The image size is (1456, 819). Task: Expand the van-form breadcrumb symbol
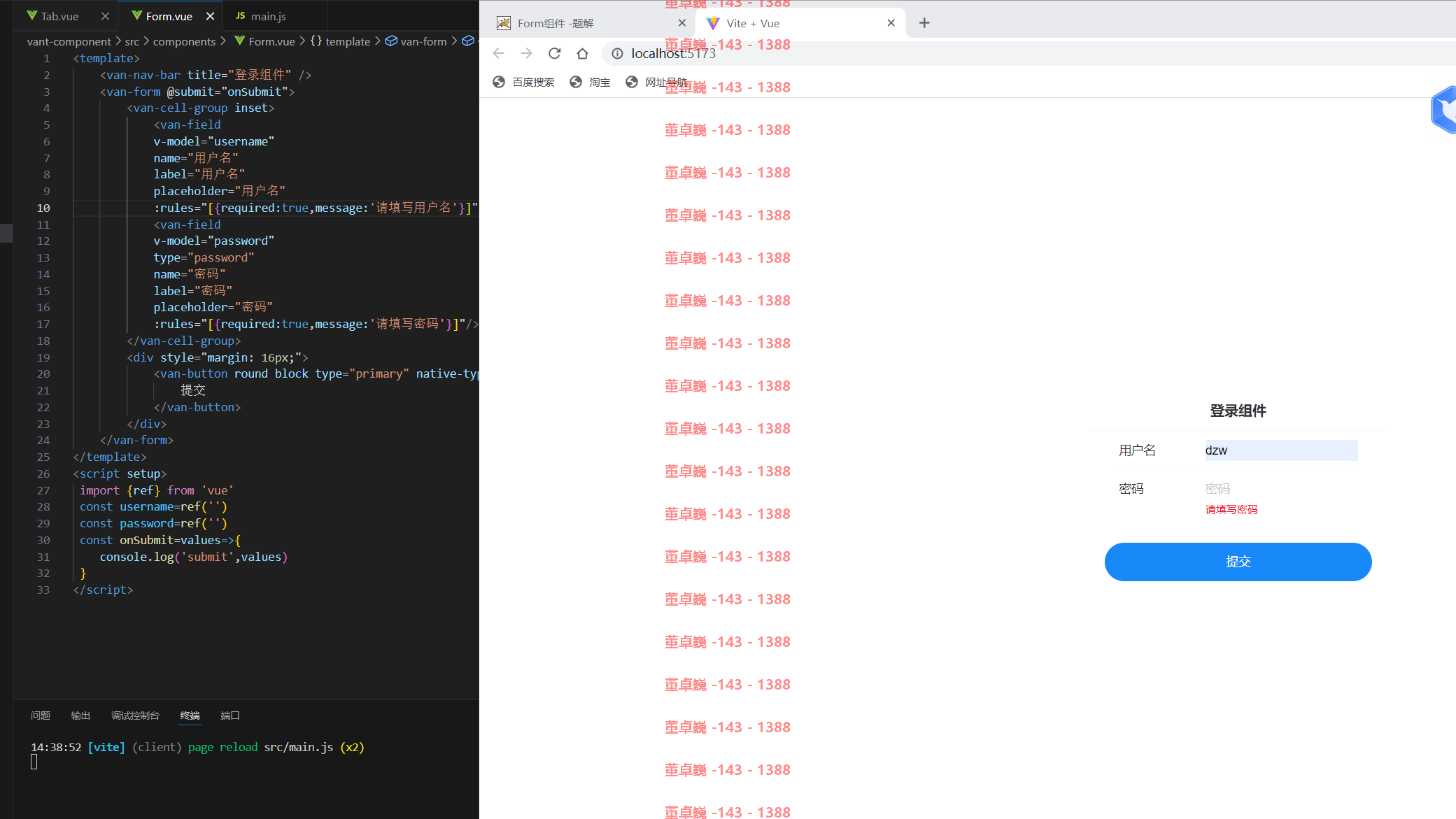tap(423, 41)
